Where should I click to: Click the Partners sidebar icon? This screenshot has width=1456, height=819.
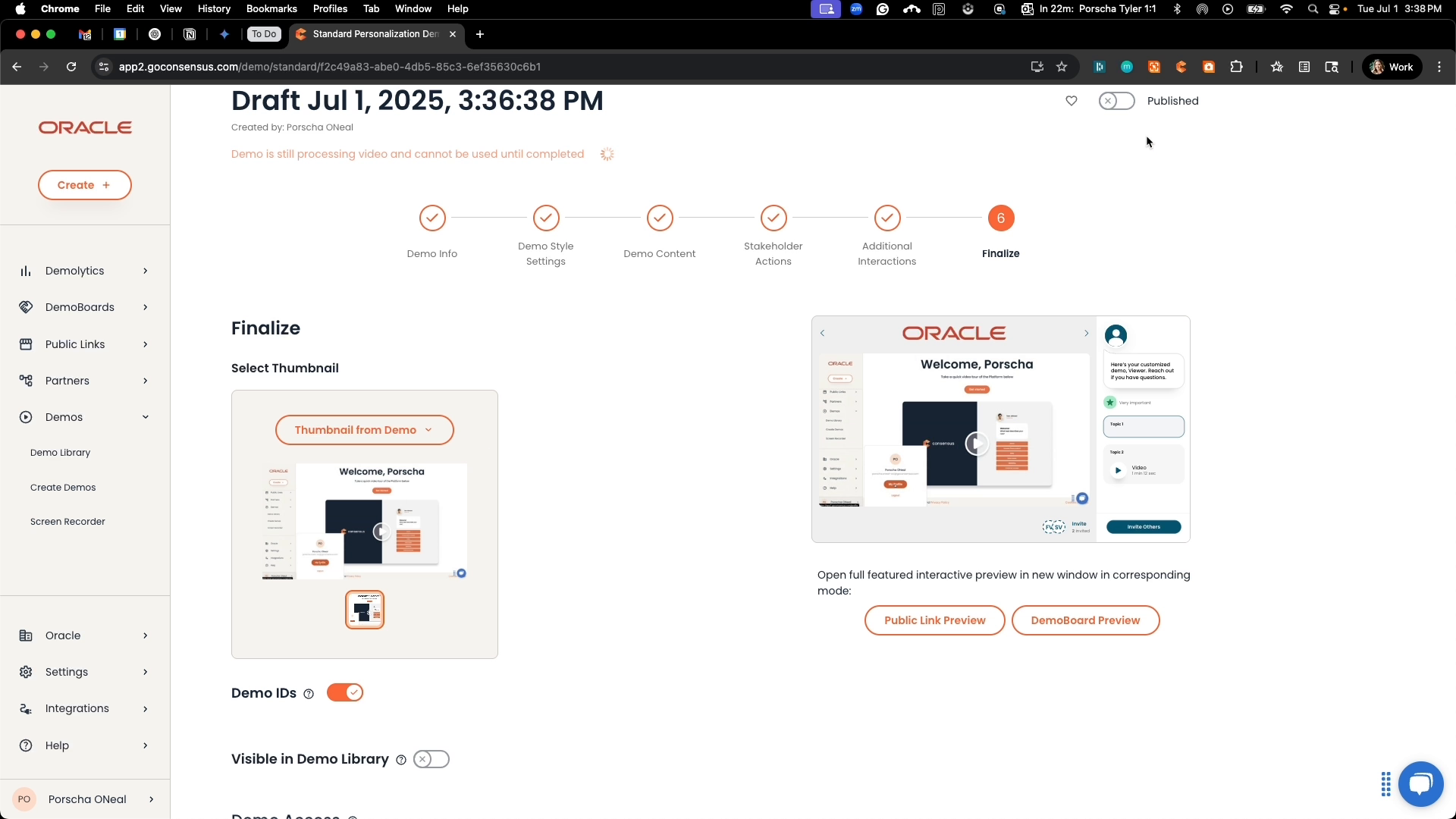25,380
